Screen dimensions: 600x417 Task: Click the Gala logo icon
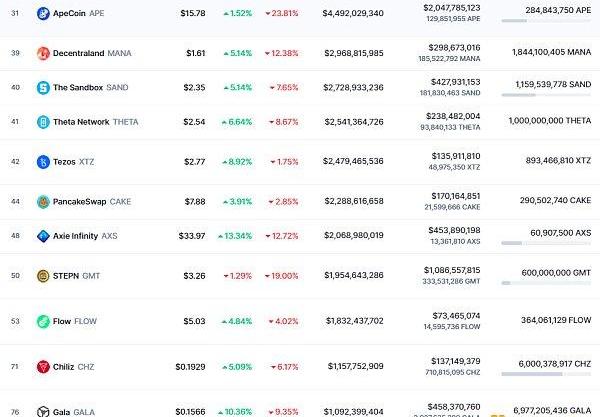click(43, 411)
